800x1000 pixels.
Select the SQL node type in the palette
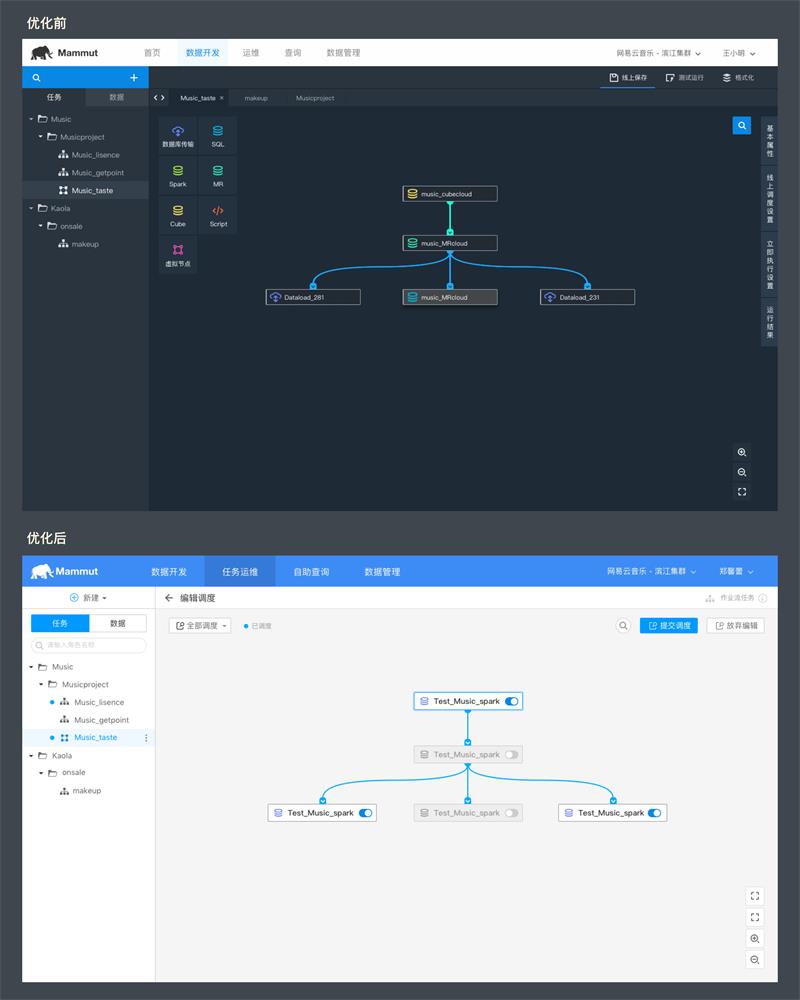[218, 136]
